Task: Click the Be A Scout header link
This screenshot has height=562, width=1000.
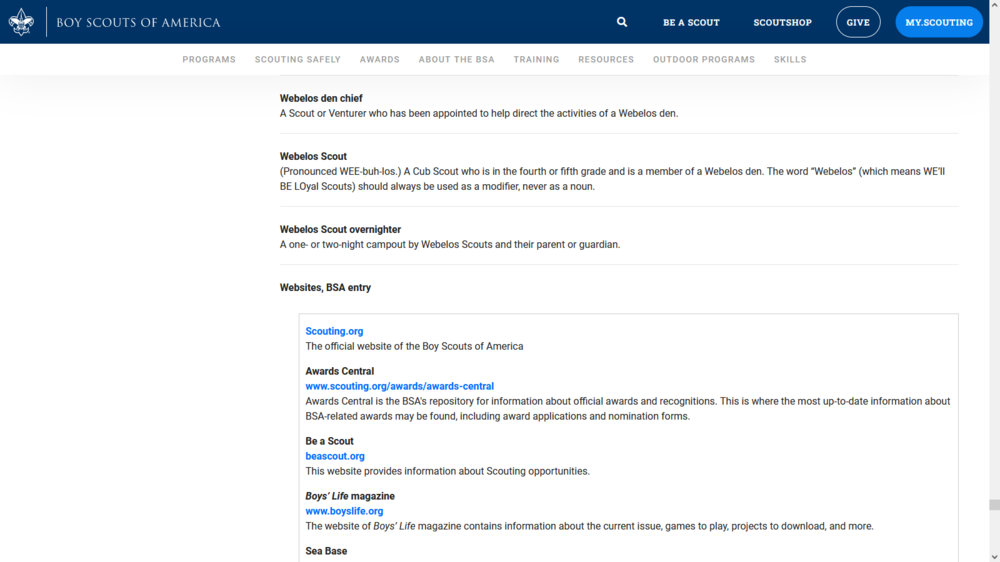Action: tap(691, 22)
